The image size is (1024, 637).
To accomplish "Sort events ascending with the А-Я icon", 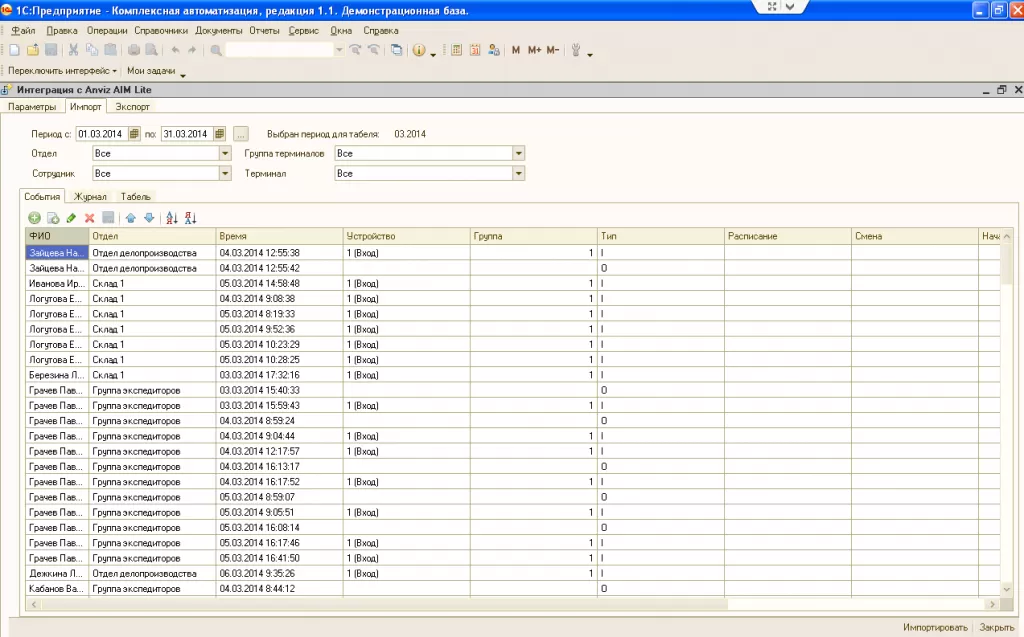I will pyautogui.click(x=170, y=218).
